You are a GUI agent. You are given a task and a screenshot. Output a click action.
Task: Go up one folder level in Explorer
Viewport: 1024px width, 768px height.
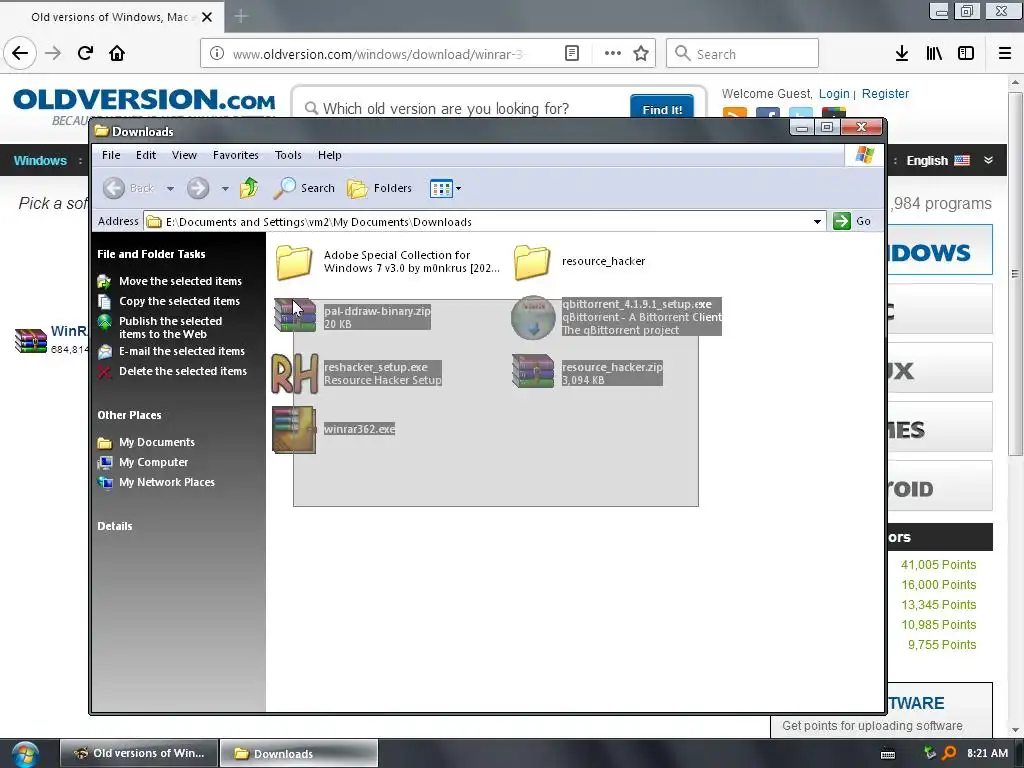[249, 188]
